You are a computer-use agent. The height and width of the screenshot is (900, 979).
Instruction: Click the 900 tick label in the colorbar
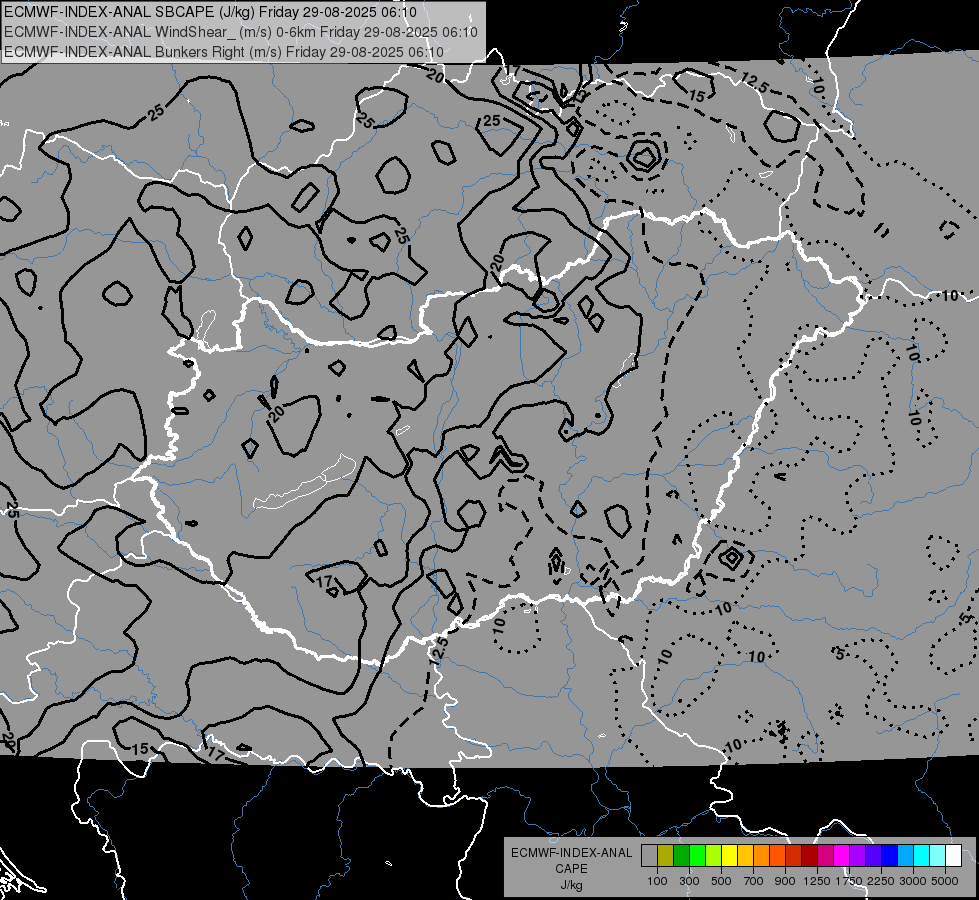tap(785, 881)
